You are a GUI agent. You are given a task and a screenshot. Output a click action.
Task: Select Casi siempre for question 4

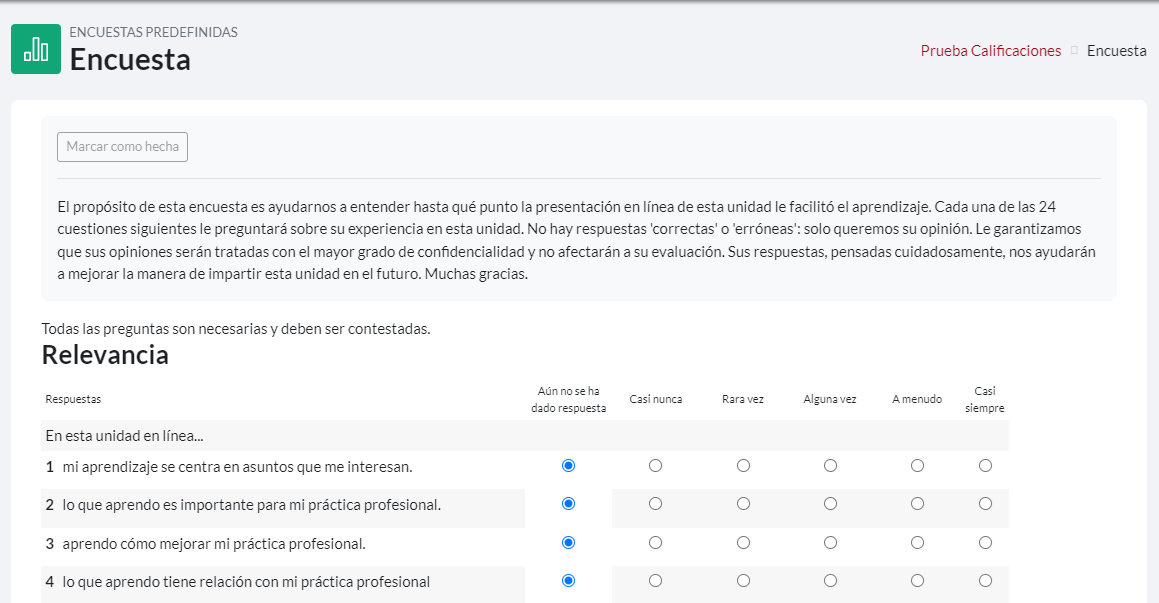[985, 581]
